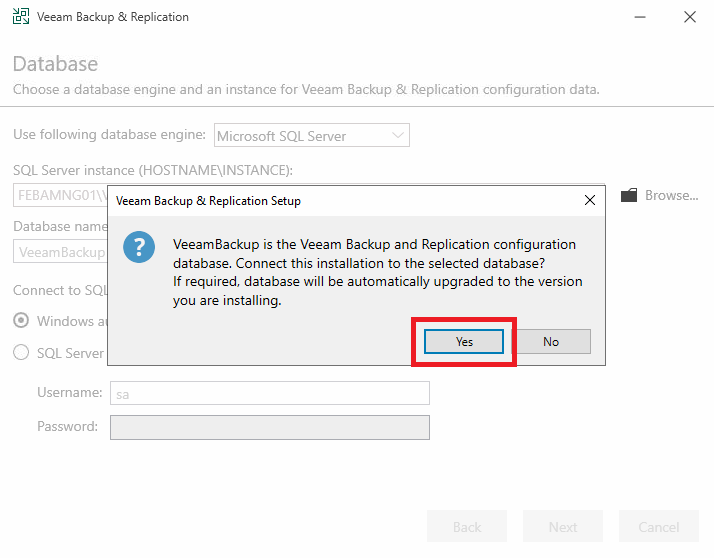Click the blue question mark icon
Image resolution: width=714 pixels, height=558 pixels.
[x=139, y=247]
